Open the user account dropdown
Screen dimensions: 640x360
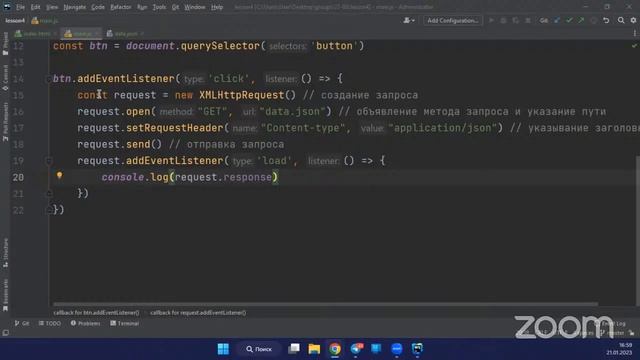409,20
